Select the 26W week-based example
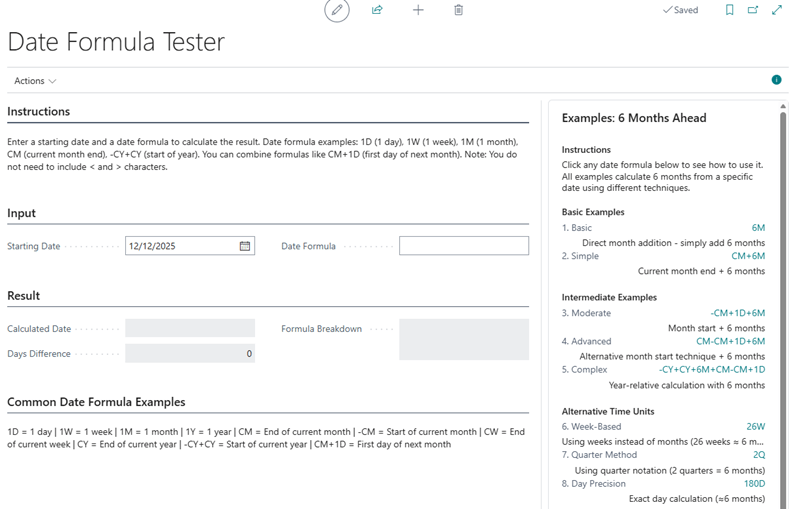Image resolution: width=794 pixels, height=509 pixels. pyautogui.click(x=755, y=426)
